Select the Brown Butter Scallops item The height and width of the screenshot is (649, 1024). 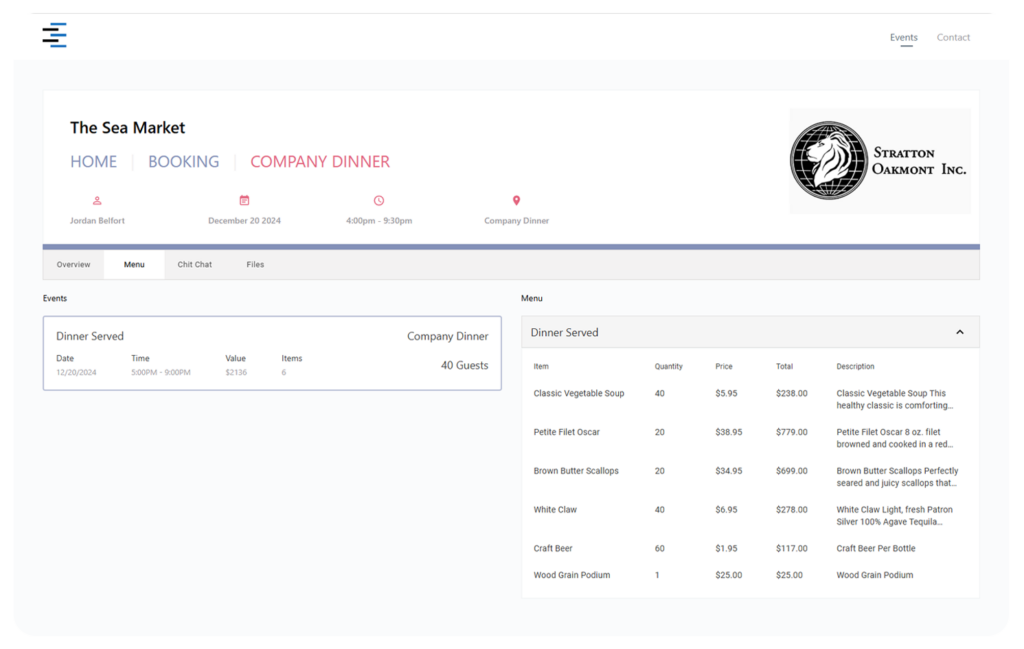(575, 471)
